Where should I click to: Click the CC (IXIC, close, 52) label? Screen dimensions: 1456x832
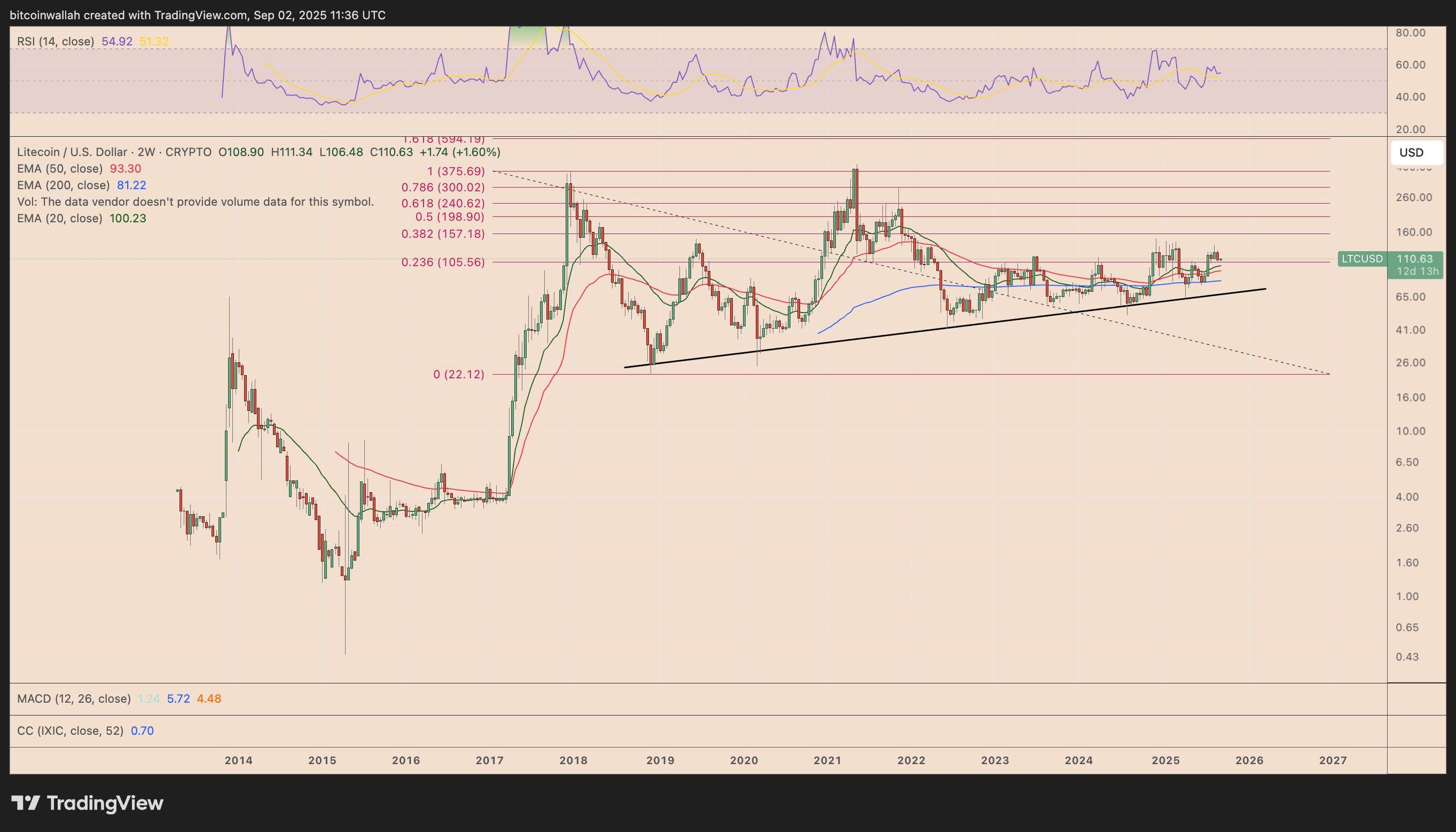(x=70, y=730)
